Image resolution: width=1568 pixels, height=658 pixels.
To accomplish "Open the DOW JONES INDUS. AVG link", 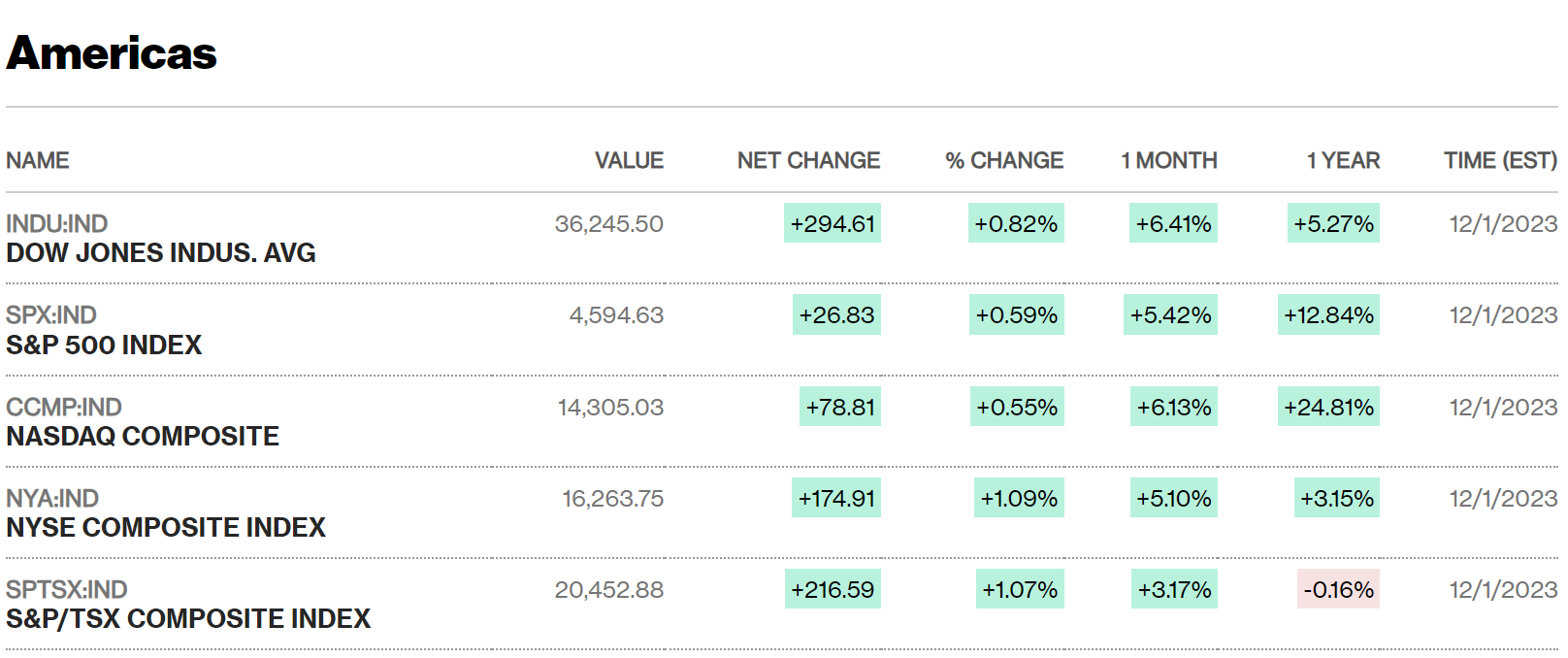I will (161, 253).
